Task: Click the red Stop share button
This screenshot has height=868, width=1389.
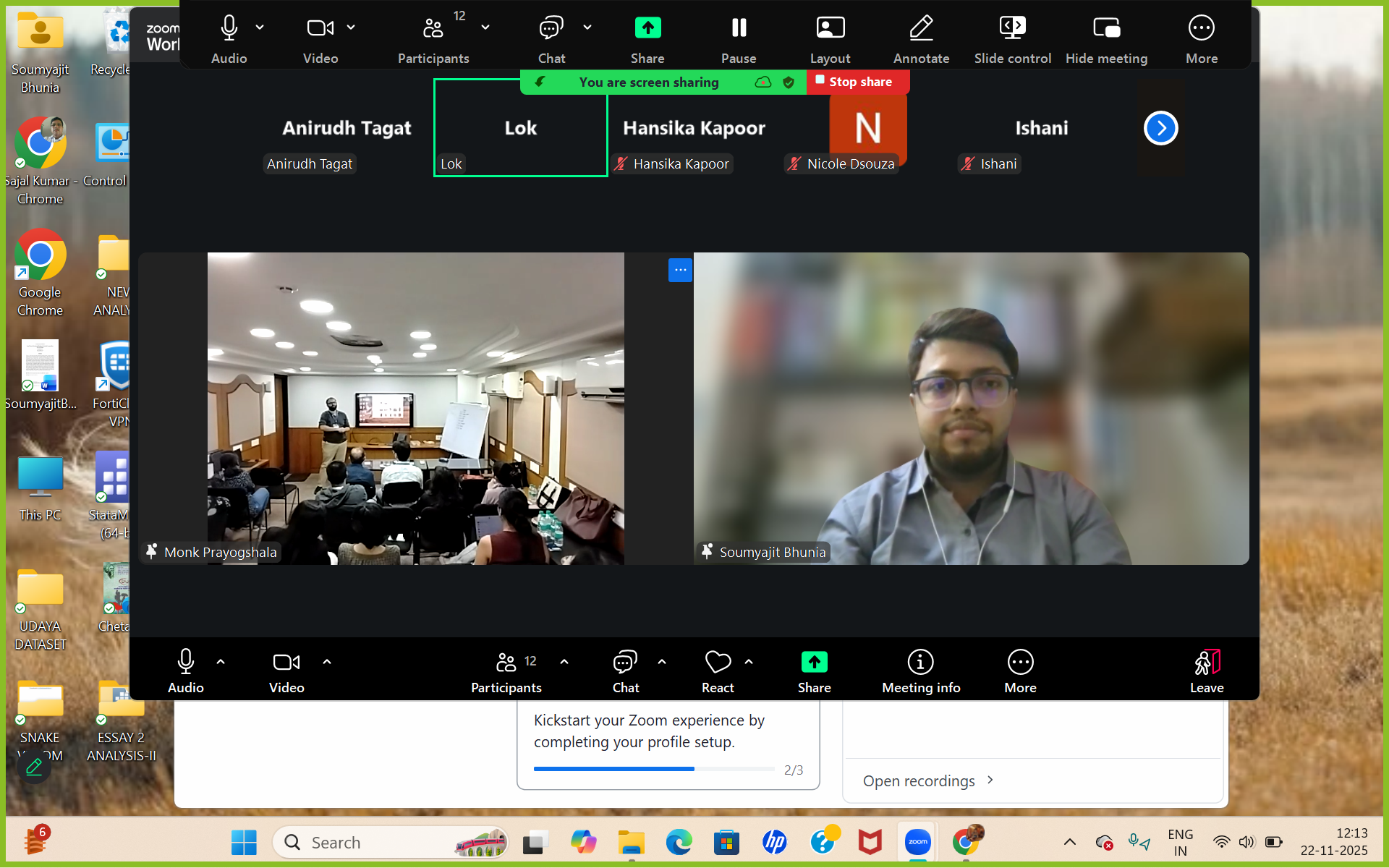Action: [857, 82]
